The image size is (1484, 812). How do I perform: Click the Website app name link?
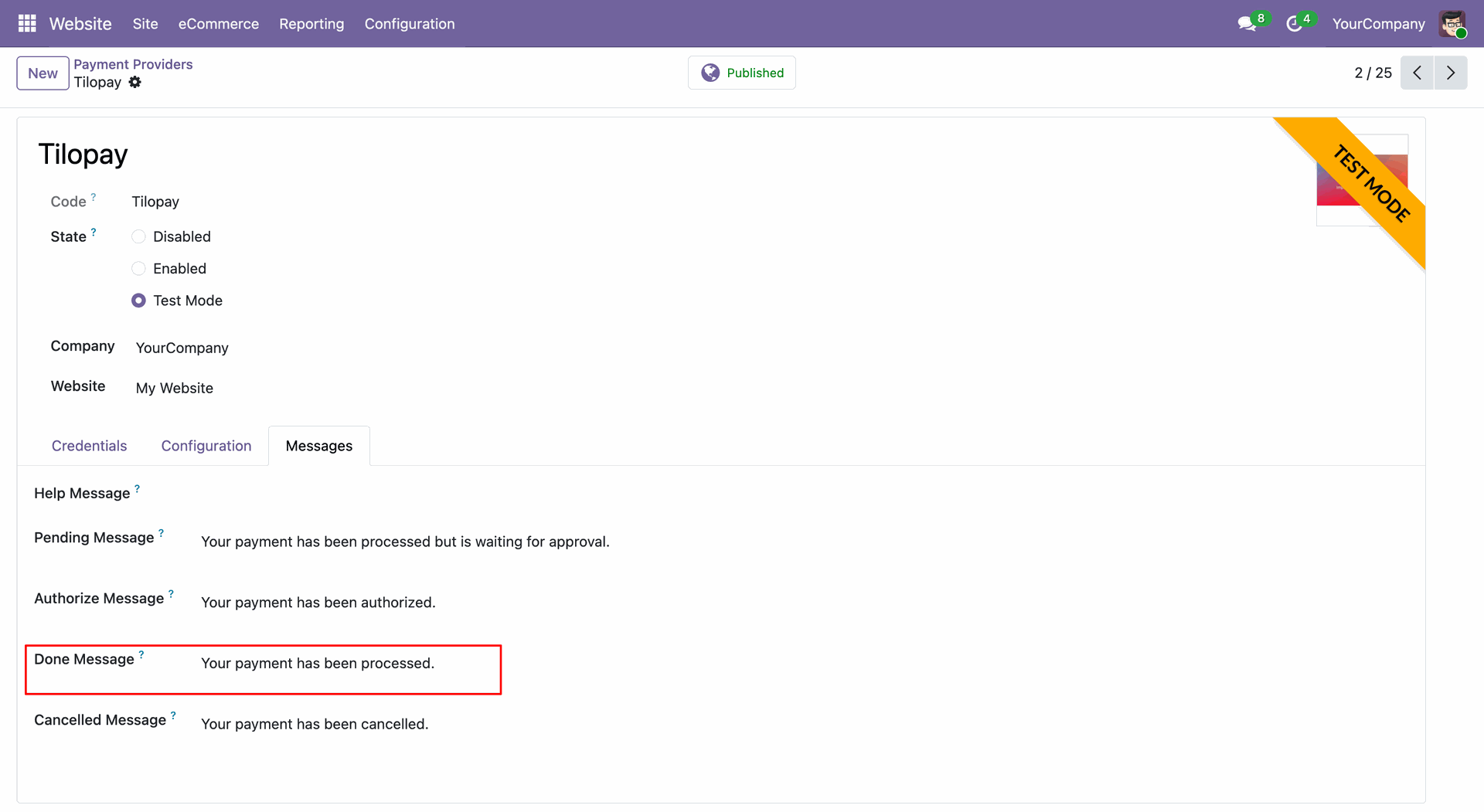click(x=80, y=24)
